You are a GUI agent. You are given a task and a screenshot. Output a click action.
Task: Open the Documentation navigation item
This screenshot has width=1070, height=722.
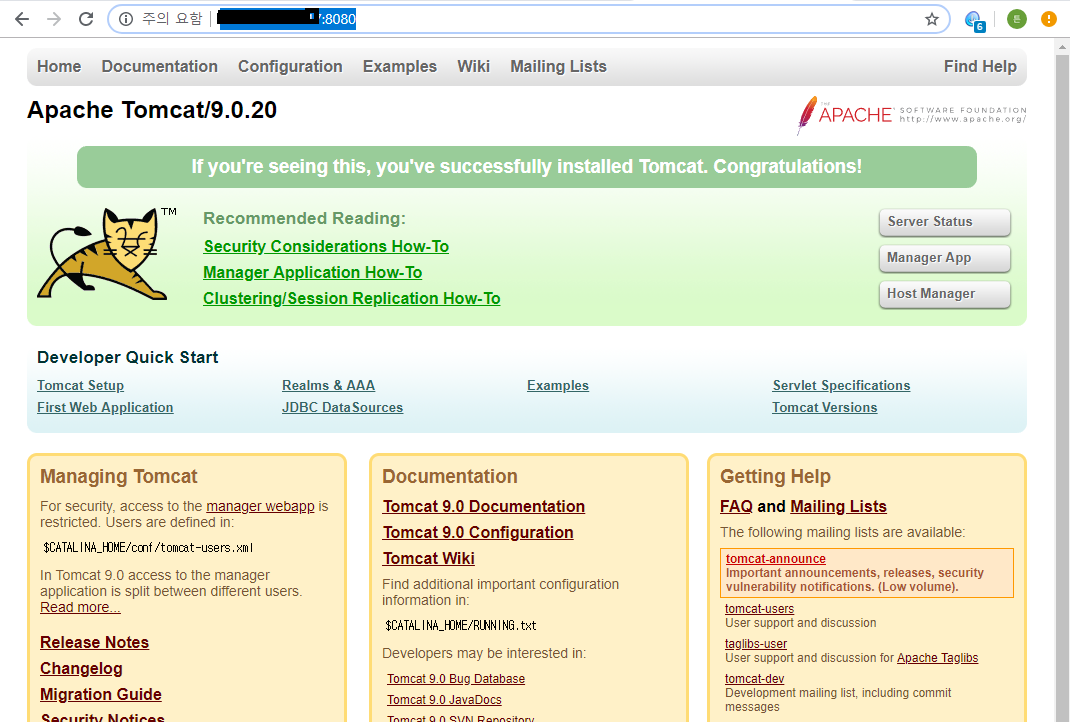click(x=160, y=66)
